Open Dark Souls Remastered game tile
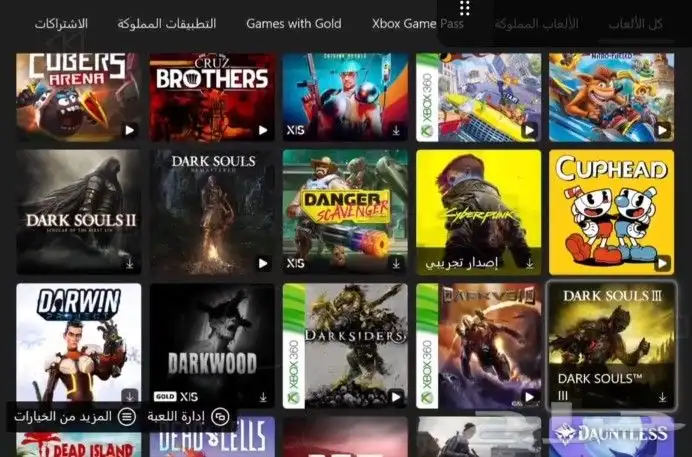This screenshot has height=457, width=692. 212,212
